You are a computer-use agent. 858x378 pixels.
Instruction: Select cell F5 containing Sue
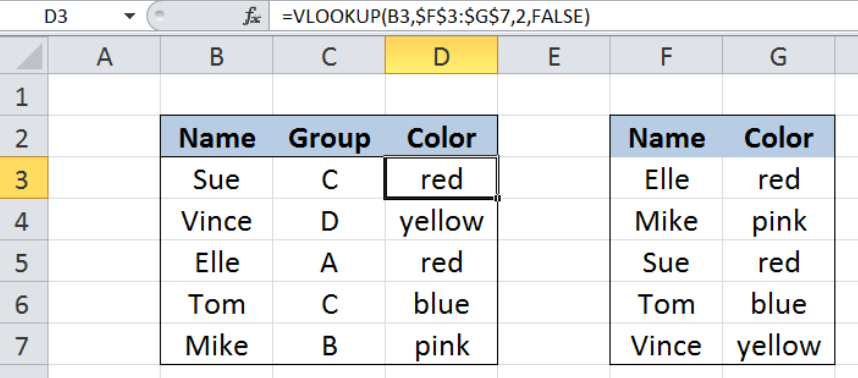pyautogui.click(x=666, y=261)
